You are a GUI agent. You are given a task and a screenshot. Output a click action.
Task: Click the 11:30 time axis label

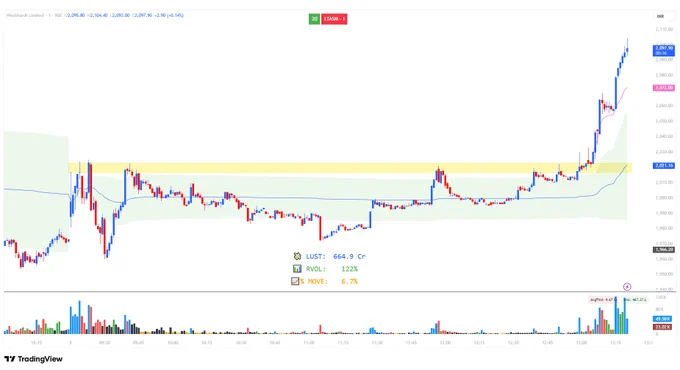(377, 343)
